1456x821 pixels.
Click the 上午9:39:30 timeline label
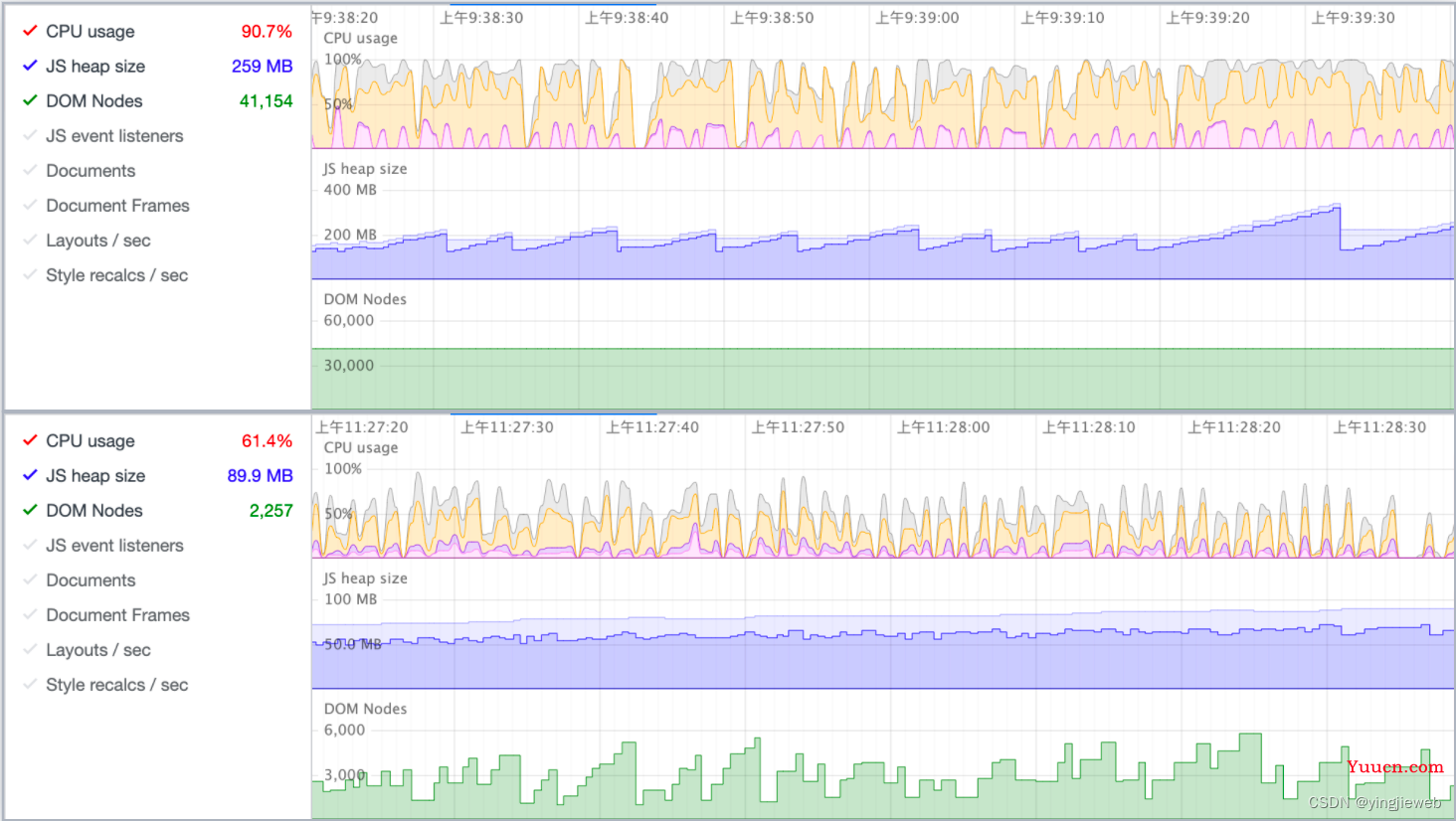point(1353,18)
